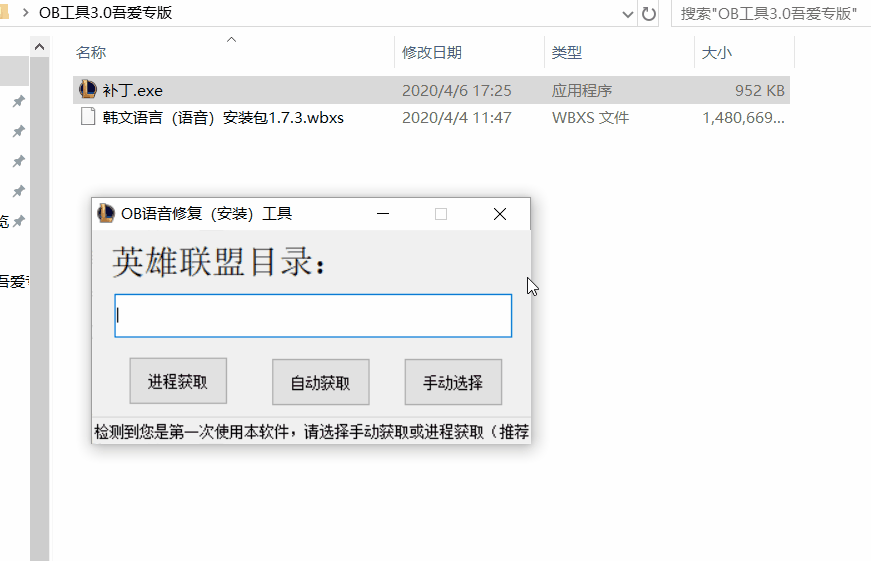Select the file name 补丁.exe

(x=132, y=90)
